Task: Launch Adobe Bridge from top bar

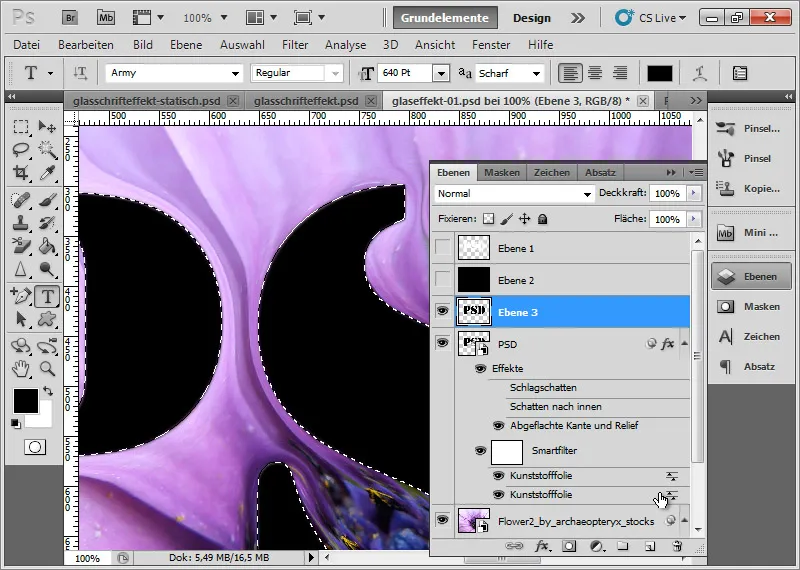Action: click(70, 18)
